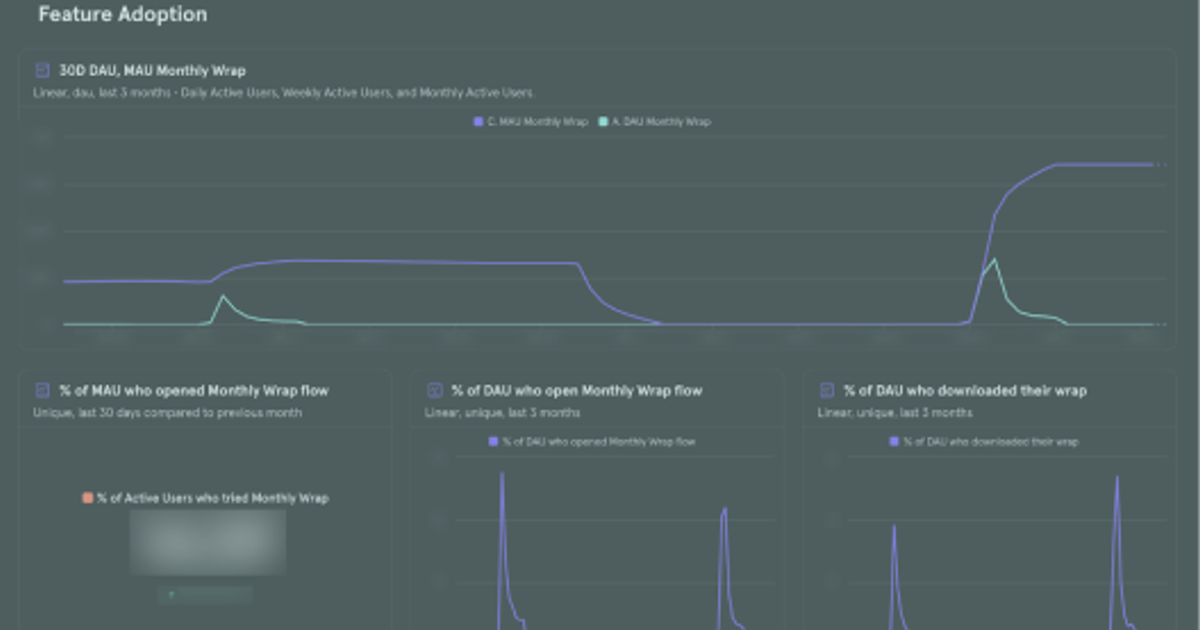
Task: Click the 'Feature Adoption' heading
Action: point(123,15)
